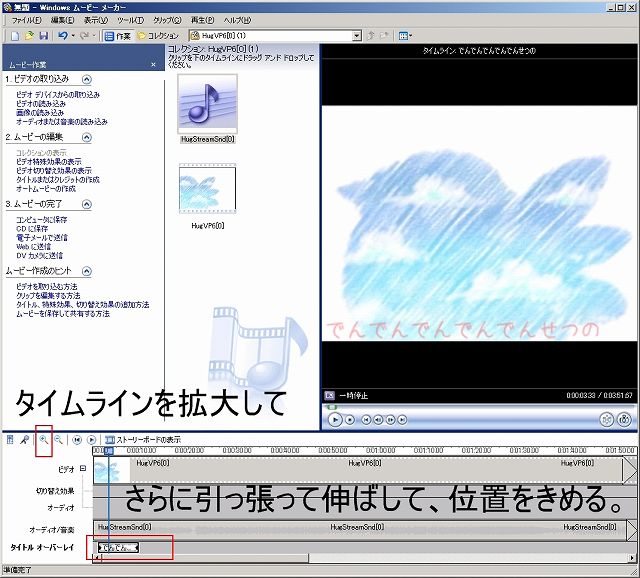Open the HugVP6[0] (1) collection dropdown
The height and width of the screenshot is (578, 640).
[x=357, y=36]
